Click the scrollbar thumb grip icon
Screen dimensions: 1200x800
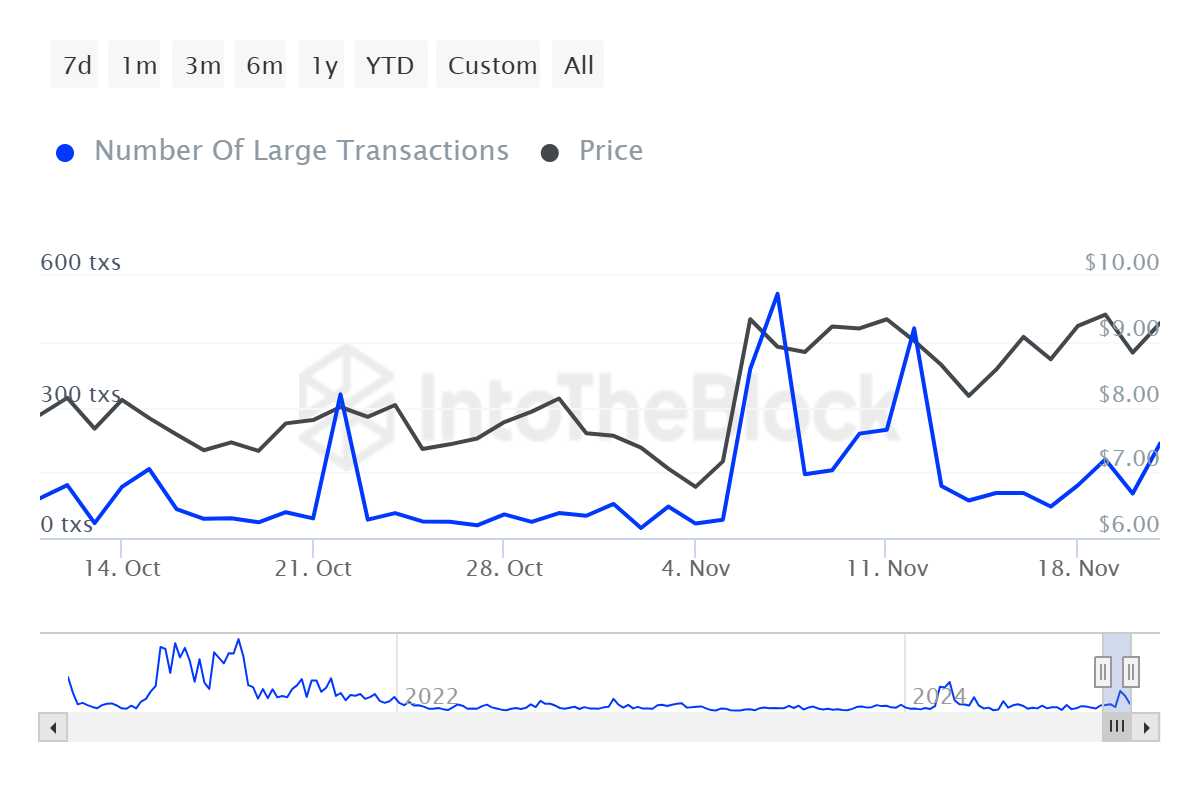(1116, 727)
